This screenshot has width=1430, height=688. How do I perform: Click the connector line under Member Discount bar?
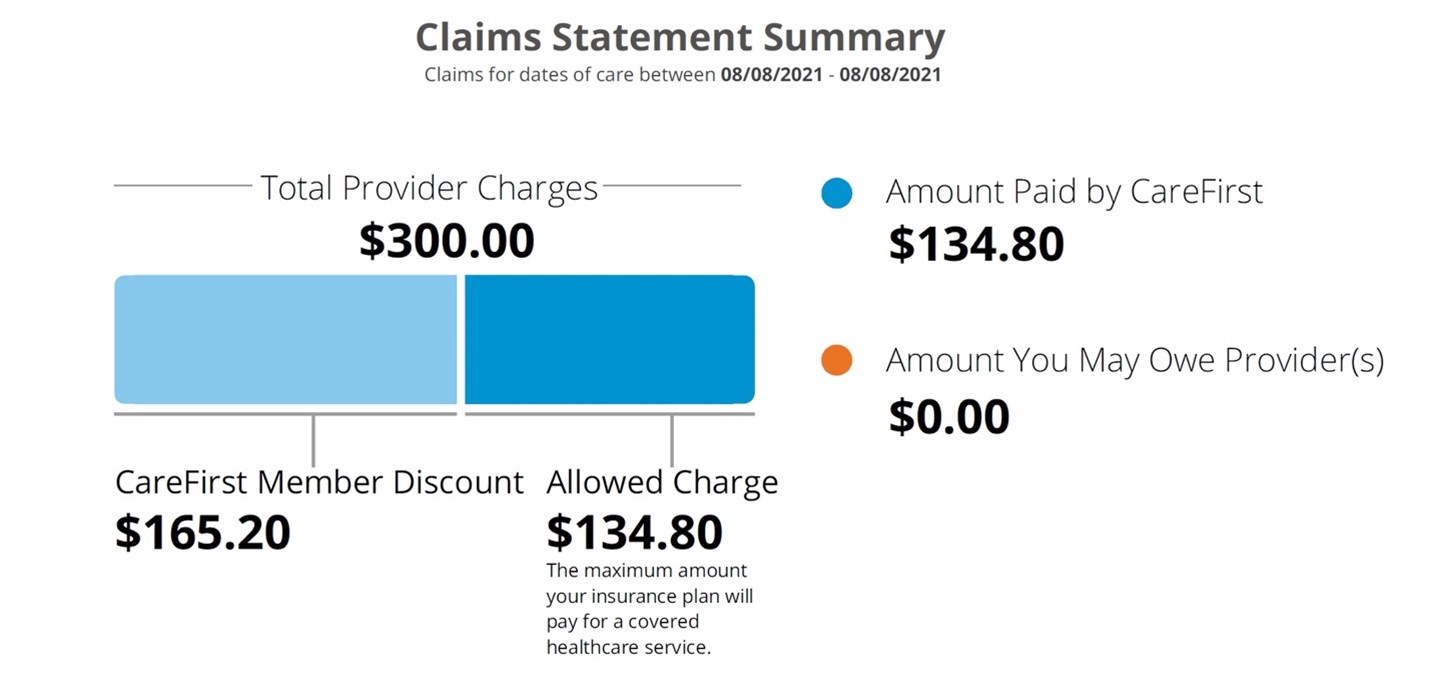[x=313, y=440]
